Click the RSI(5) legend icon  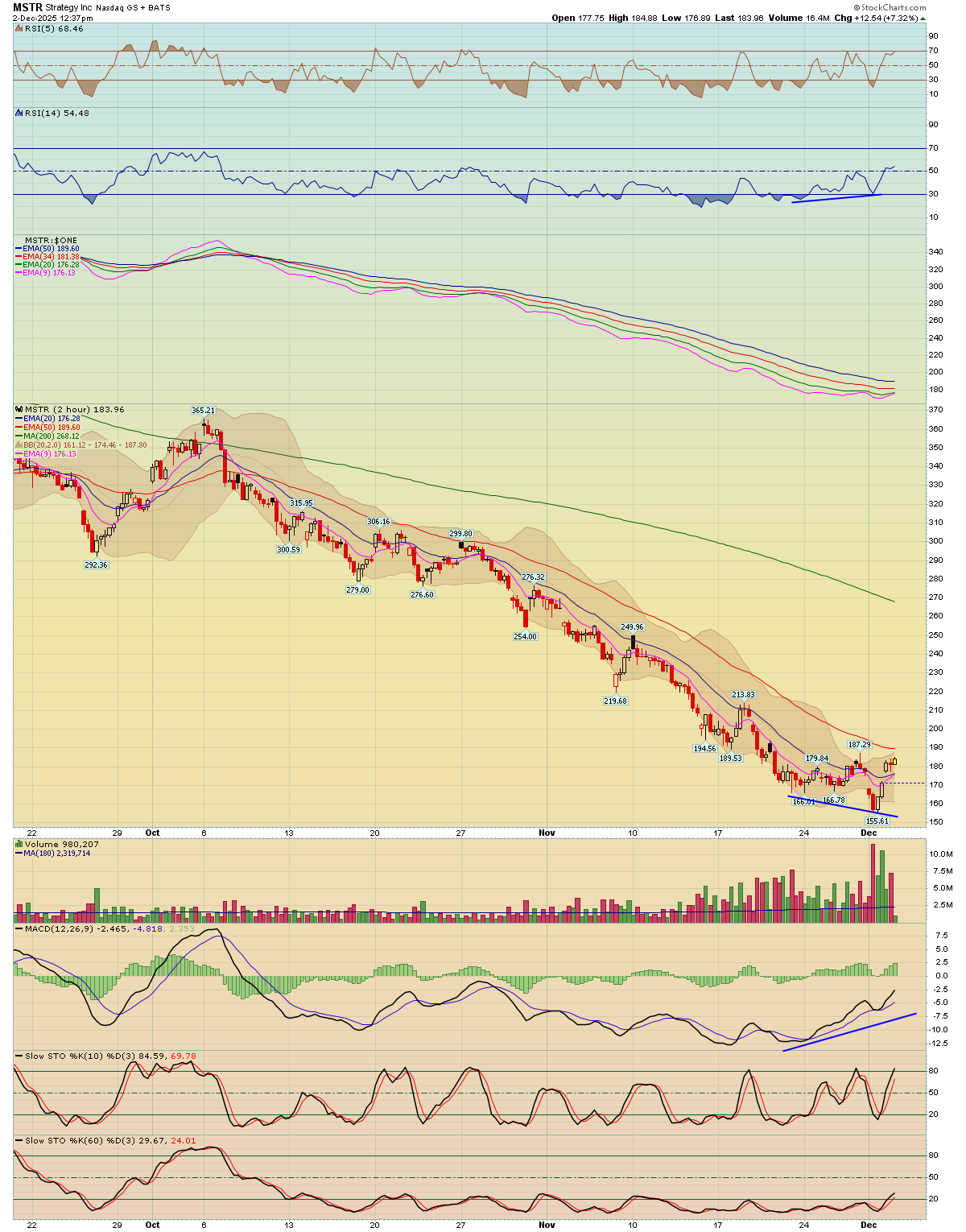[x=19, y=28]
